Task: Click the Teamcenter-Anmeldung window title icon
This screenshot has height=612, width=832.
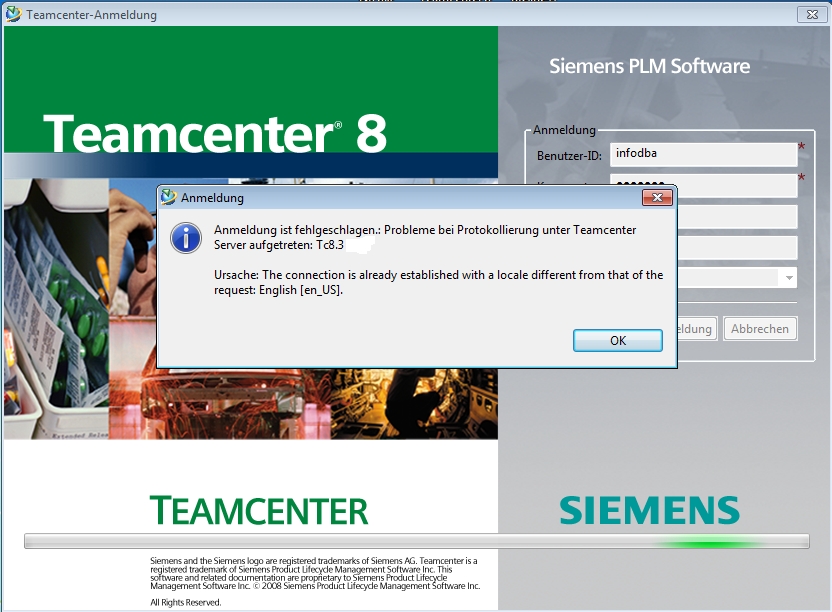Action: [14, 14]
